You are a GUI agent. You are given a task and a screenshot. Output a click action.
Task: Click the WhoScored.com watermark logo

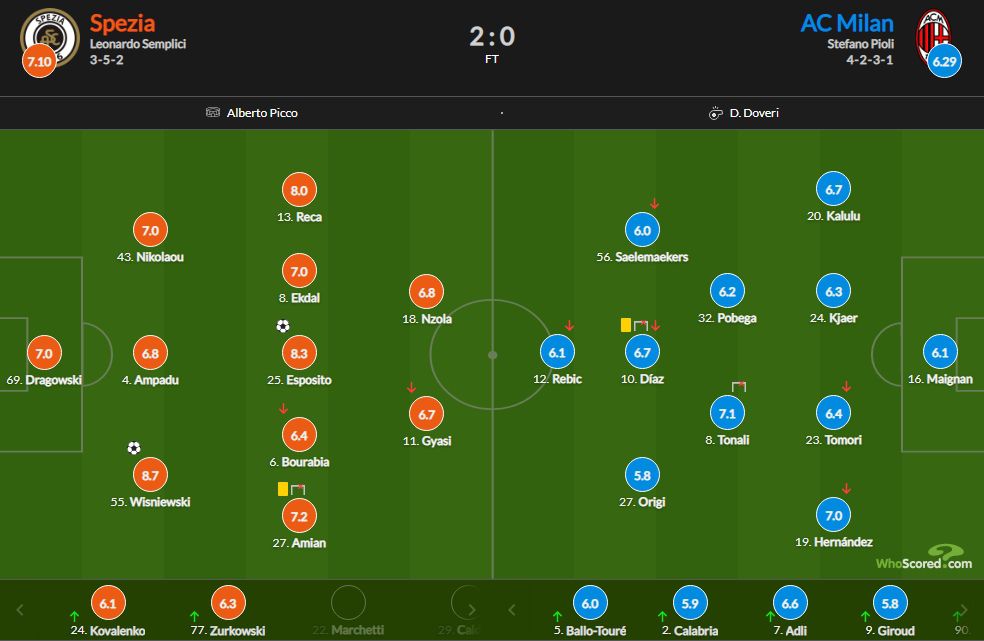[x=924, y=558]
